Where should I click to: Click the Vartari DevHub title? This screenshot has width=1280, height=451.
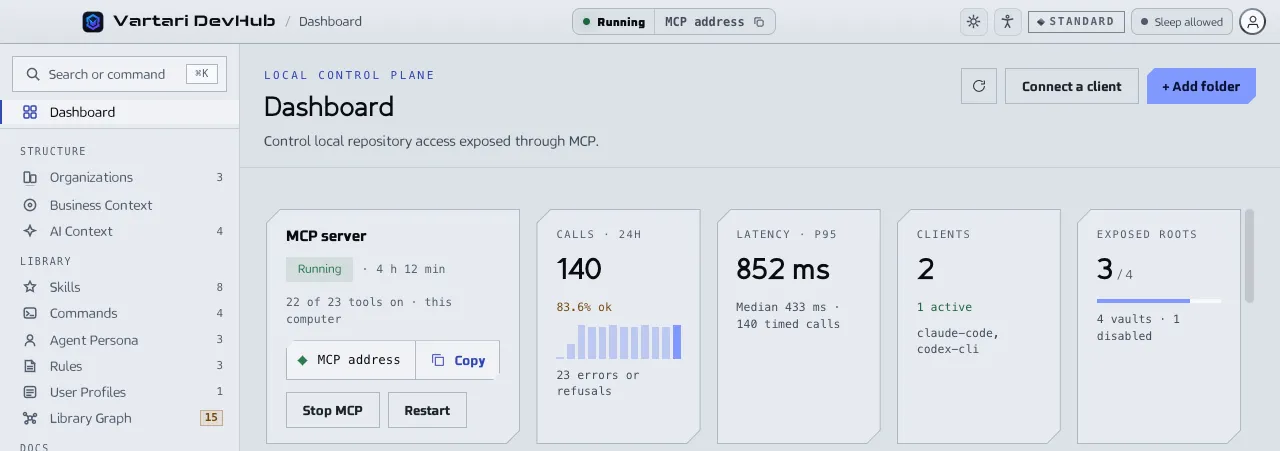tap(193, 21)
